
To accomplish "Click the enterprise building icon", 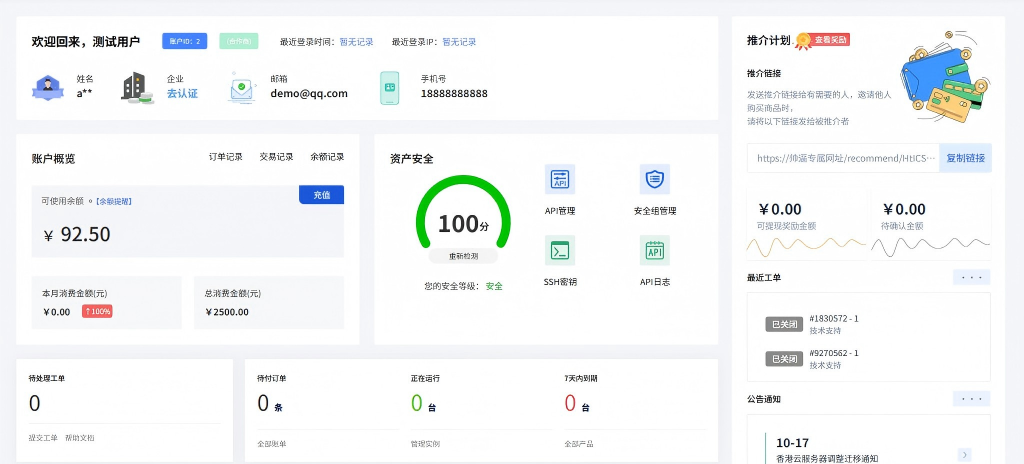I will point(137,87).
